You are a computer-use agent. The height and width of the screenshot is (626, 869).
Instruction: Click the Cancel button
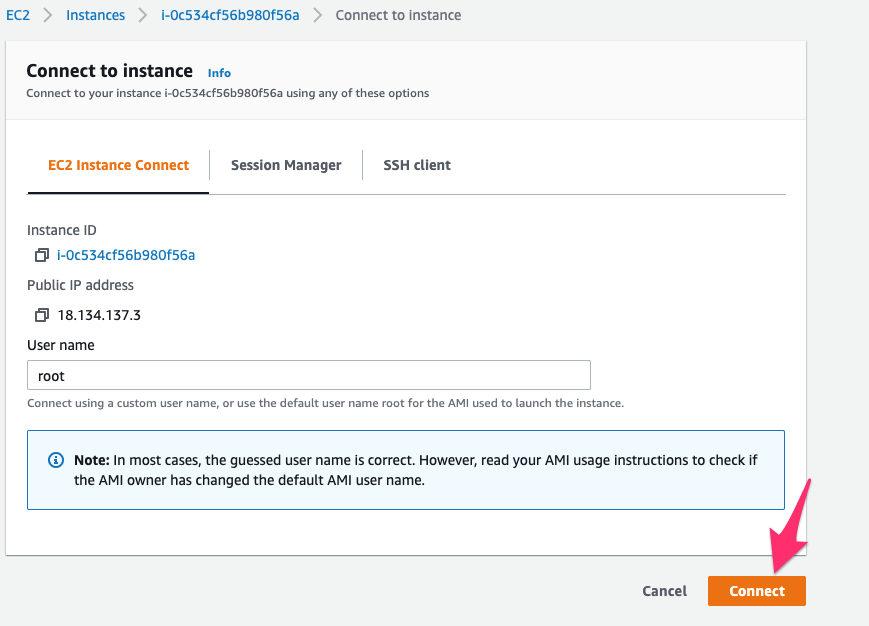(x=664, y=591)
